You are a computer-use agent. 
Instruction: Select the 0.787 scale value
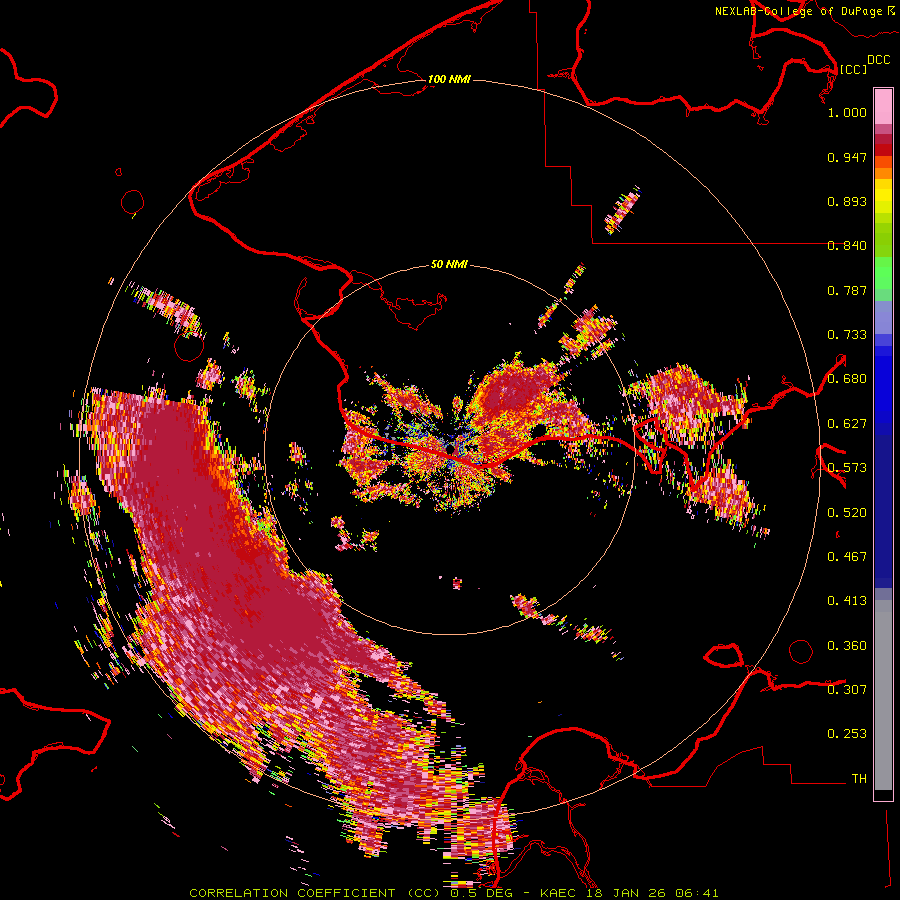click(847, 290)
